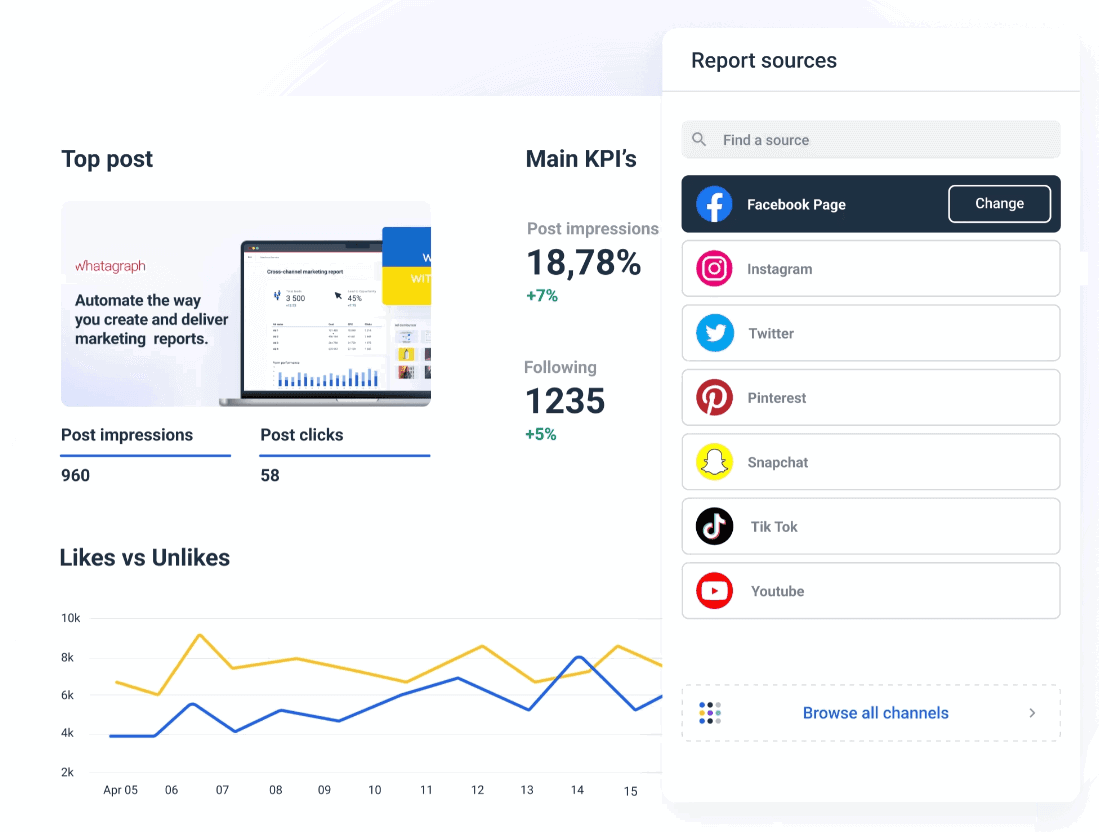Viewport: 1099px width, 832px height.
Task: Click the Tik Tok icon
Action: (x=714, y=526)
